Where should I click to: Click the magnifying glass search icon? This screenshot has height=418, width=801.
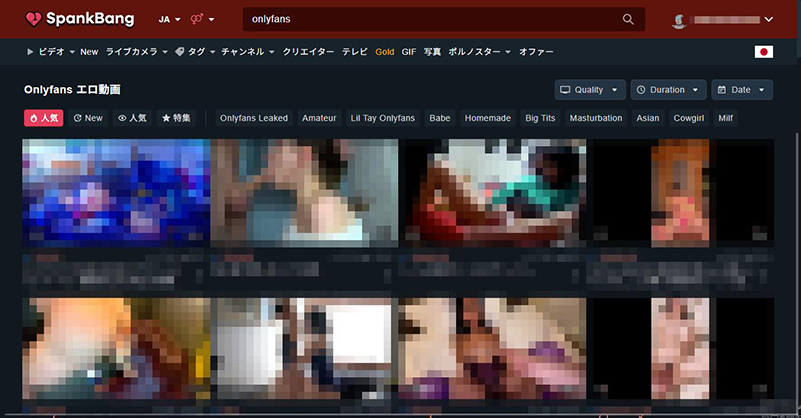[x=628, y=19]
